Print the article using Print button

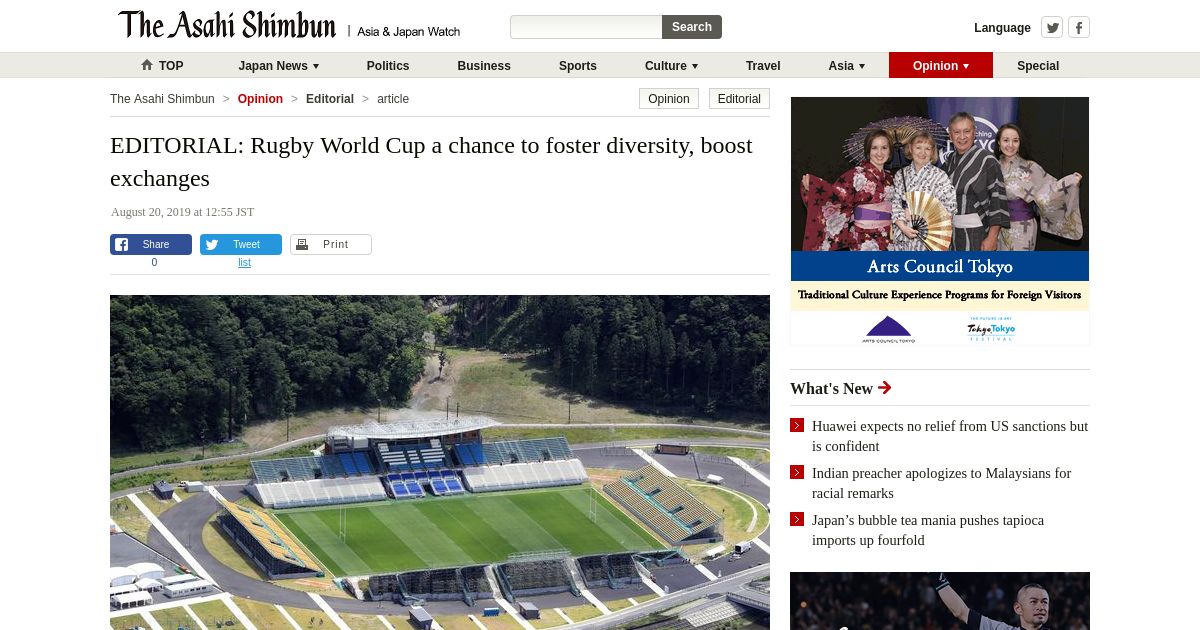331,244
